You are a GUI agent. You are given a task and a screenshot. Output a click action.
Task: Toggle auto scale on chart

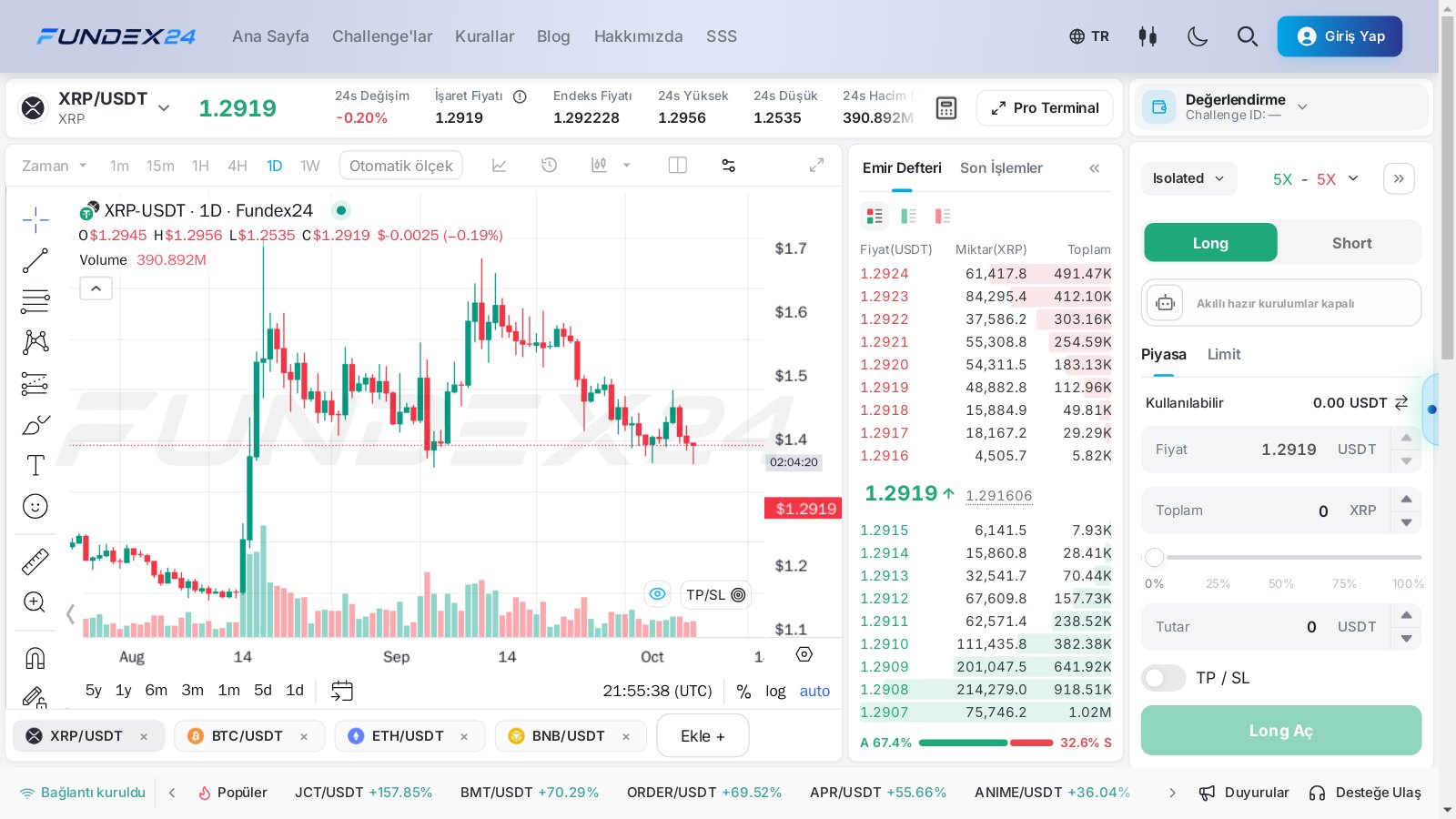[814, 692]
